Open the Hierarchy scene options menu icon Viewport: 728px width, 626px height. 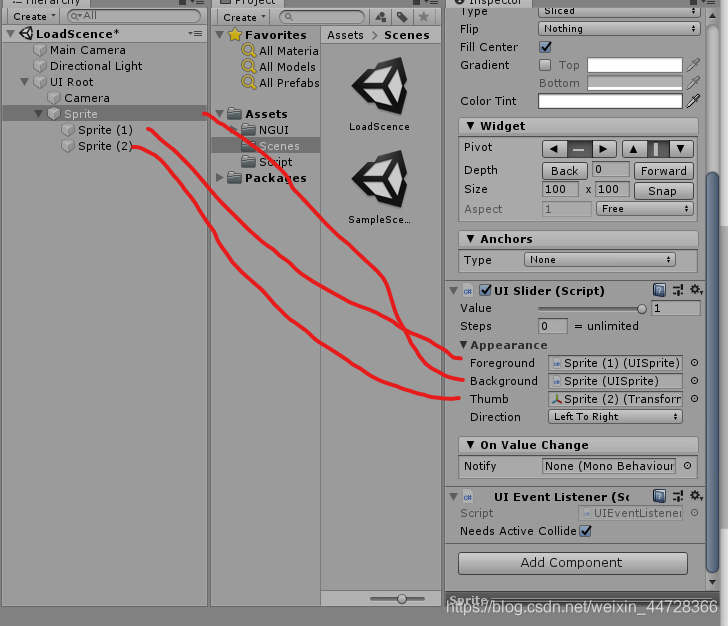pyautogui.click(x=195, y=33)
